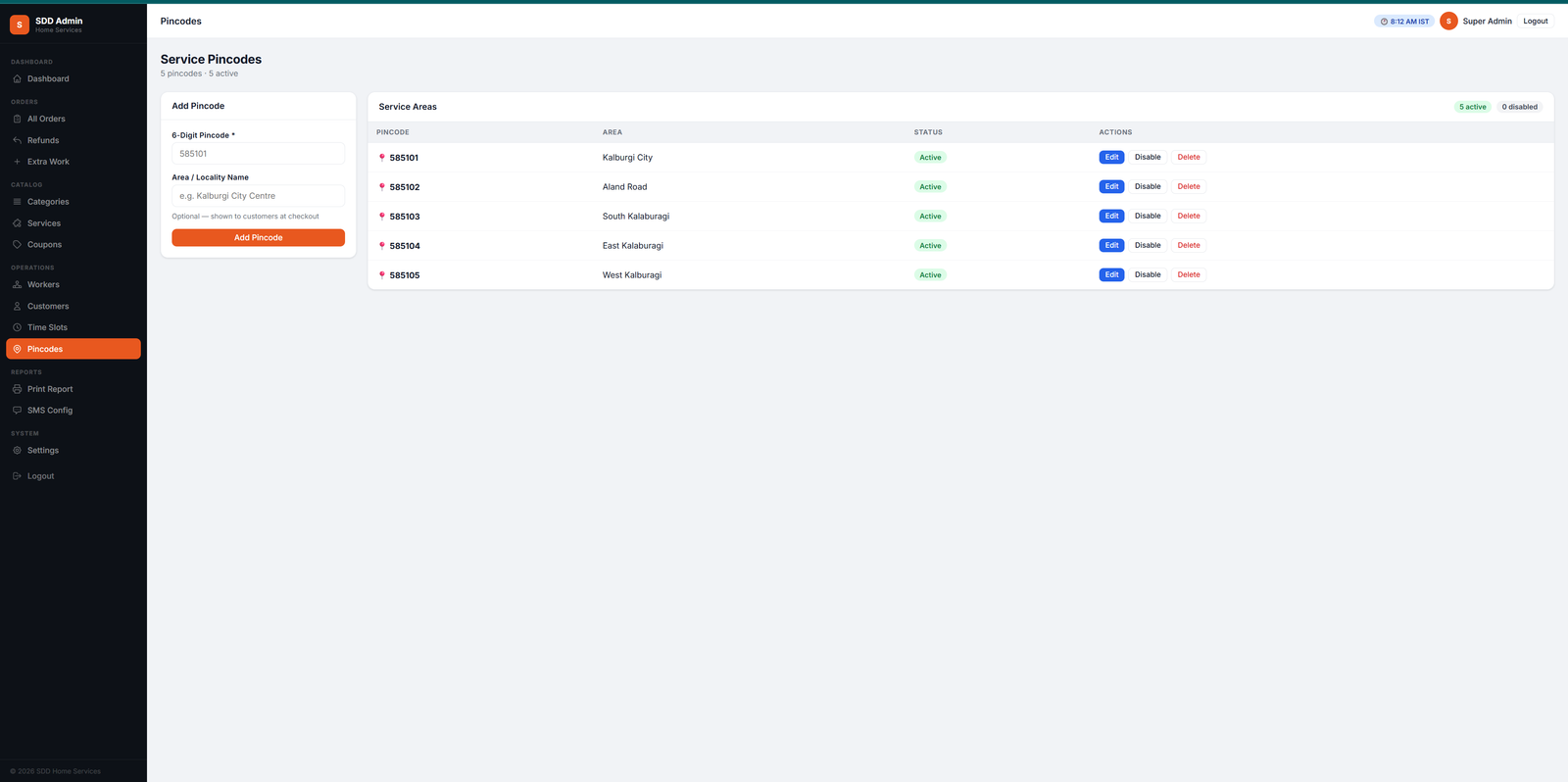Screen dimensions: 1568x782
Task: Disable the Kalburgi City pincode
Action: click(x=1148, y=157)
